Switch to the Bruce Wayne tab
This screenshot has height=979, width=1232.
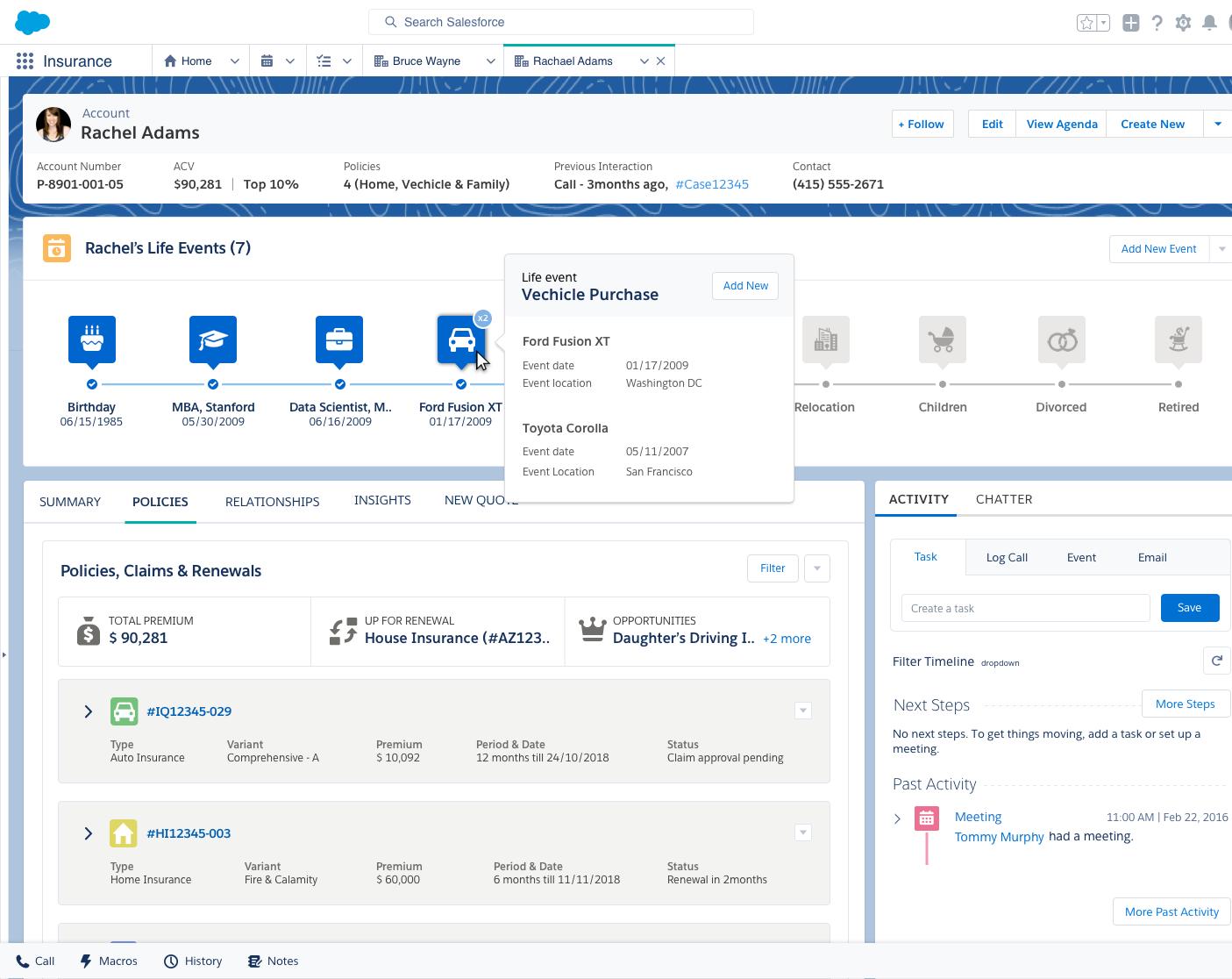tap(425, 61)
